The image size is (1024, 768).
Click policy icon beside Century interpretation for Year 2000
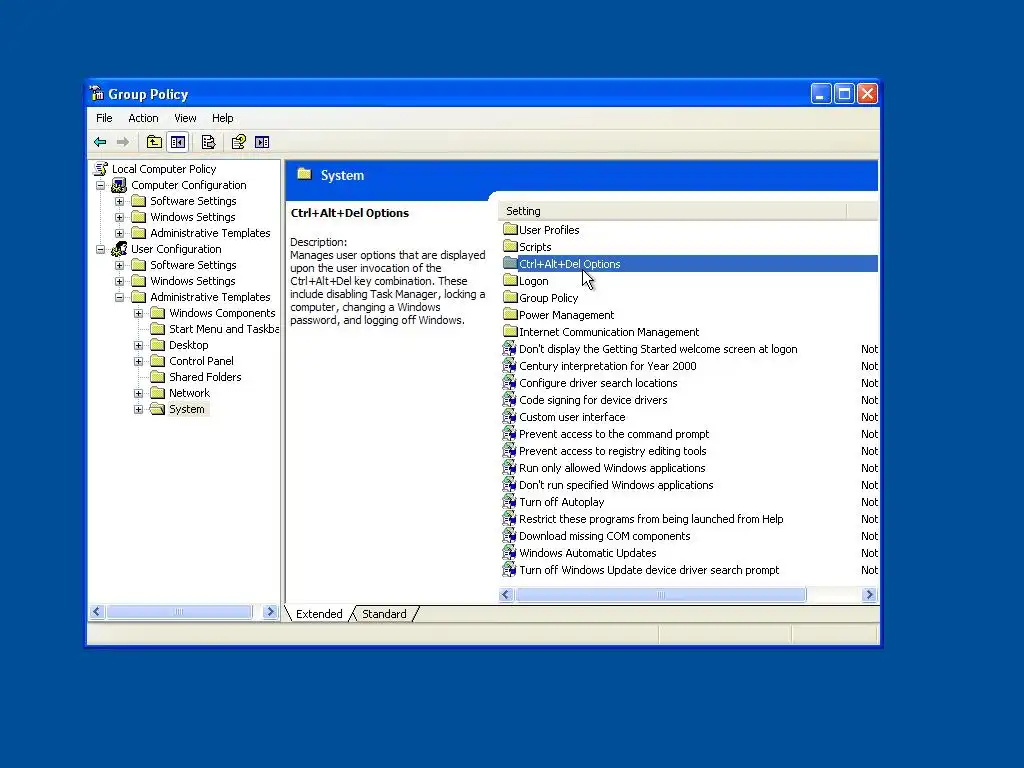tap(509, 366)
